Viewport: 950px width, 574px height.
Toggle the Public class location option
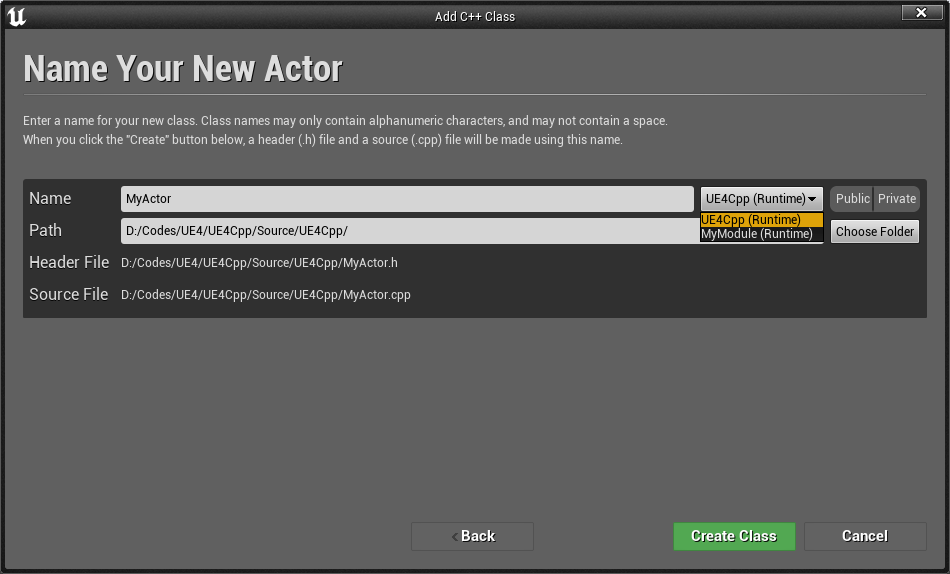[852, 199]
